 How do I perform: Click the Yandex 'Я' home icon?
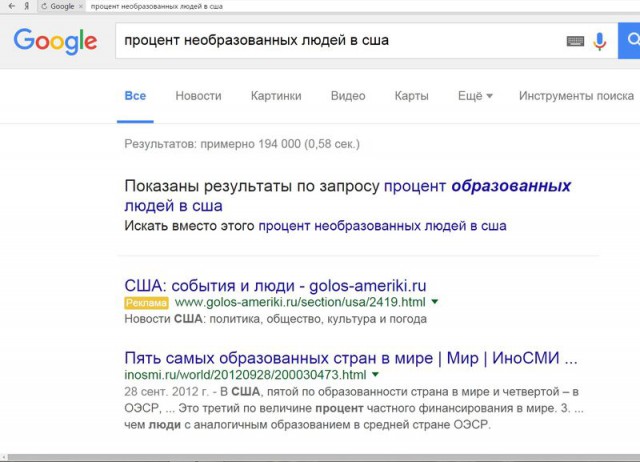(27, 6)
